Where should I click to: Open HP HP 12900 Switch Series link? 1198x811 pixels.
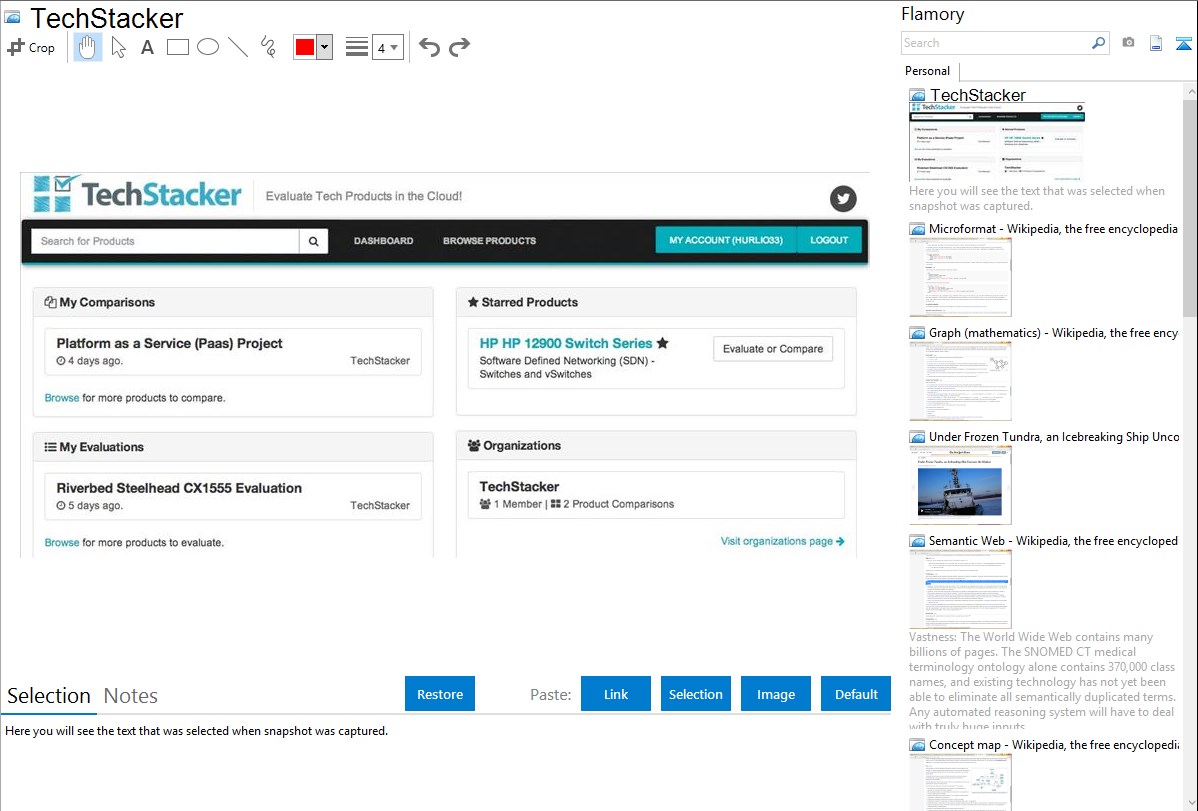(x=565, y=343)
